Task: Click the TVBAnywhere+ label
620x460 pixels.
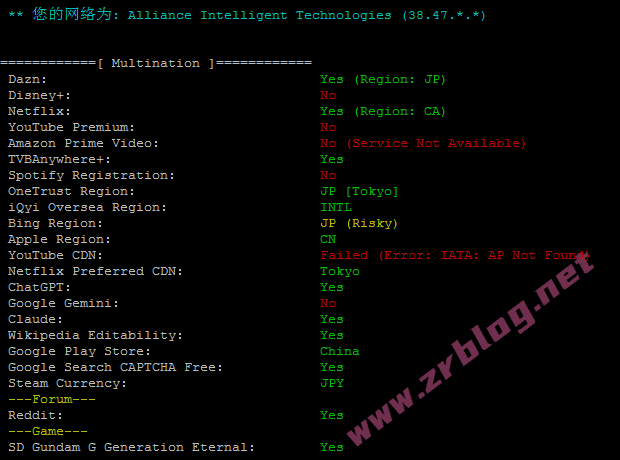Action: tap(59, 159)
